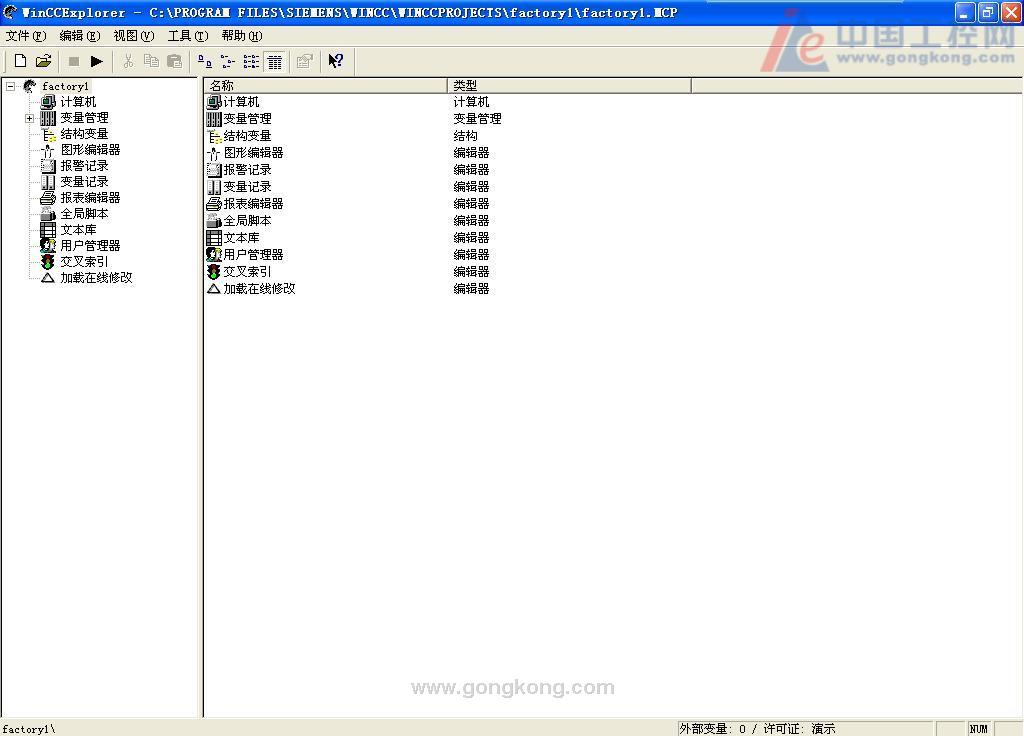This screenshot has width=1024, height=736.
Task: Click the Copy toolbar icon
Action: click(x=151, y=61)
